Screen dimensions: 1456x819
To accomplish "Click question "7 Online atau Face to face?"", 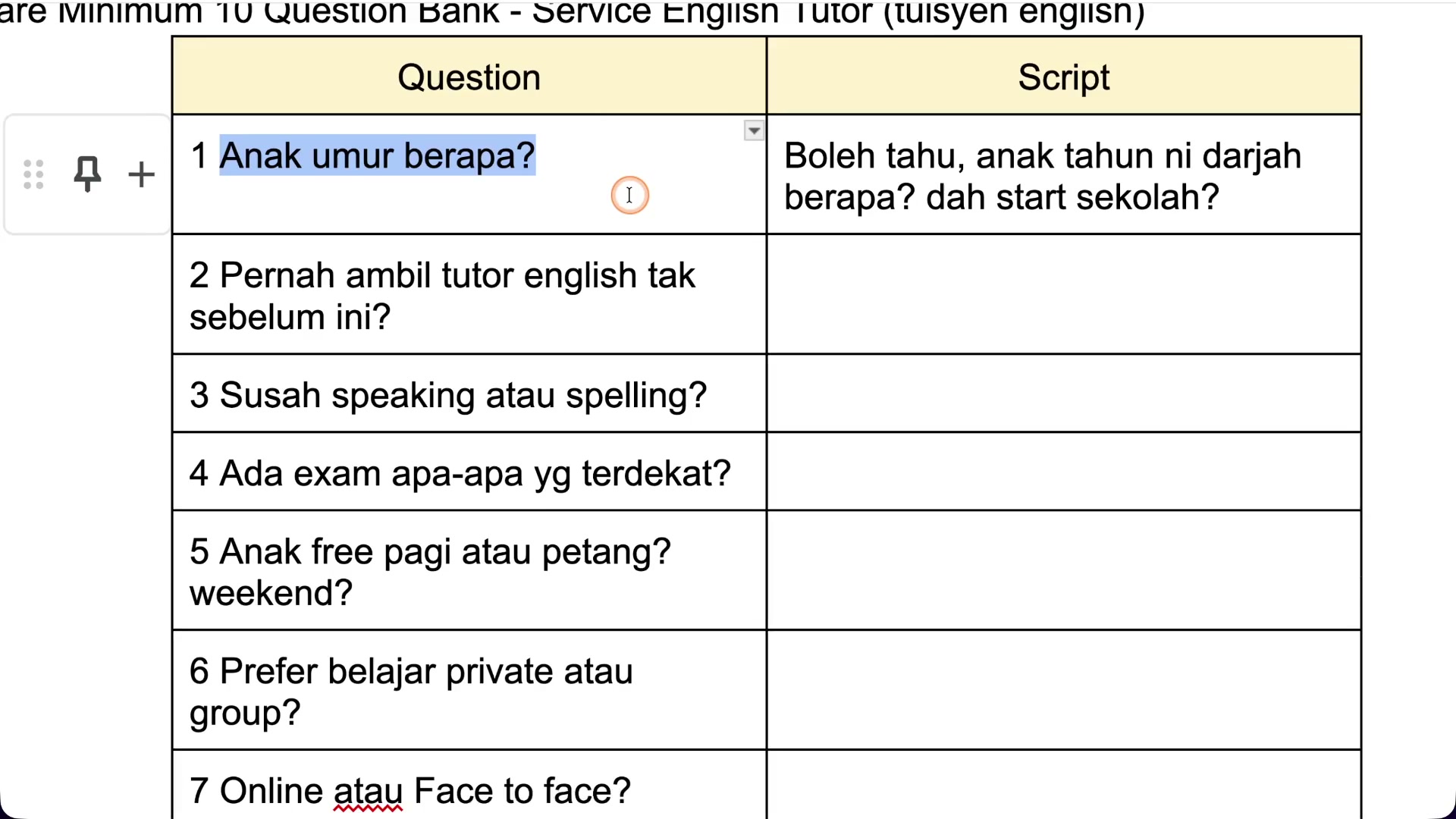I will [410, 791].
